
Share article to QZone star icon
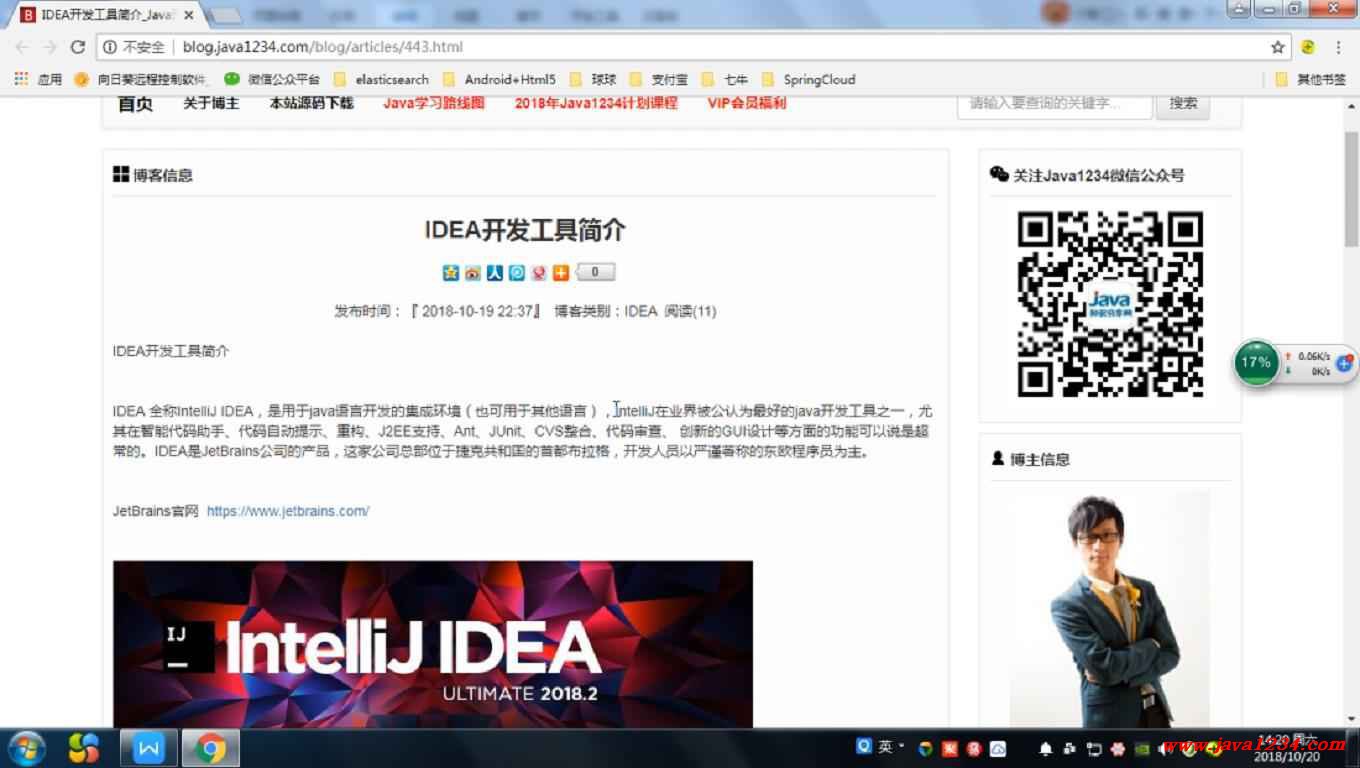[451, 272]
